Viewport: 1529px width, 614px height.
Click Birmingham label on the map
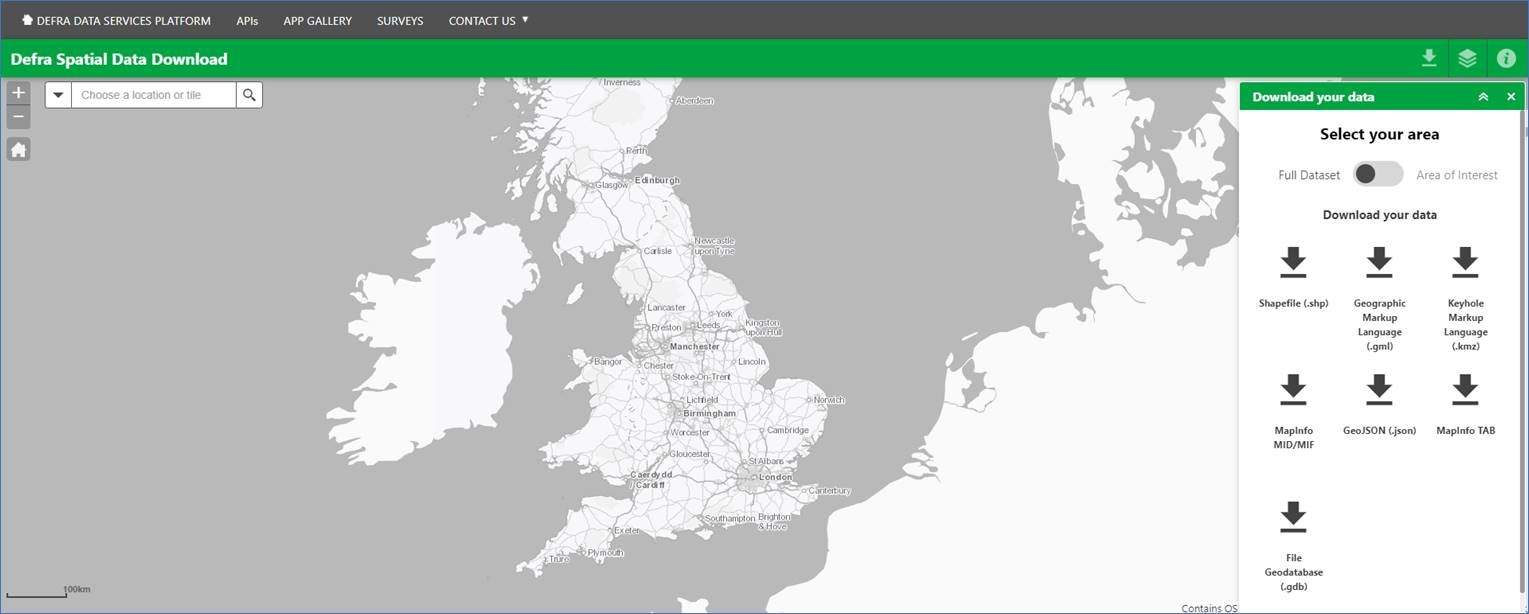click(x=709, y=413)
